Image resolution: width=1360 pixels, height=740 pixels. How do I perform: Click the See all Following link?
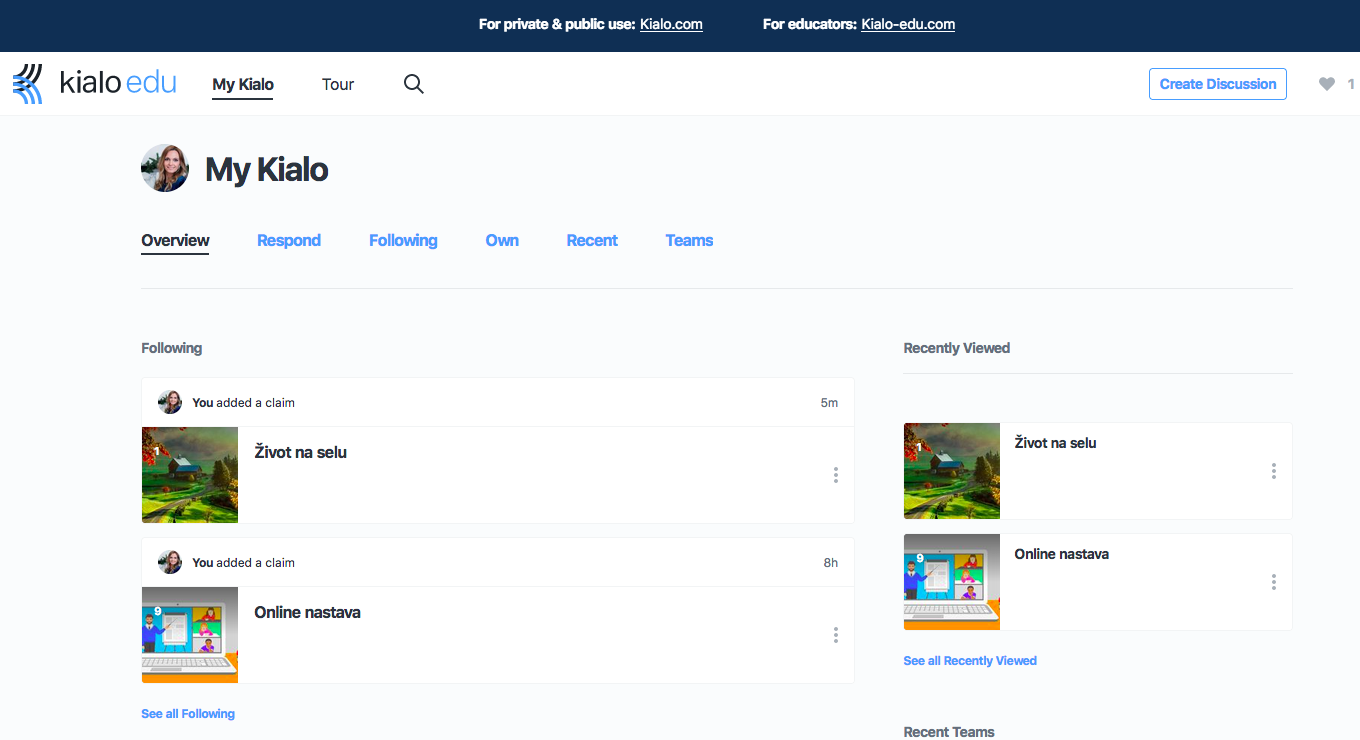(188, 714)
